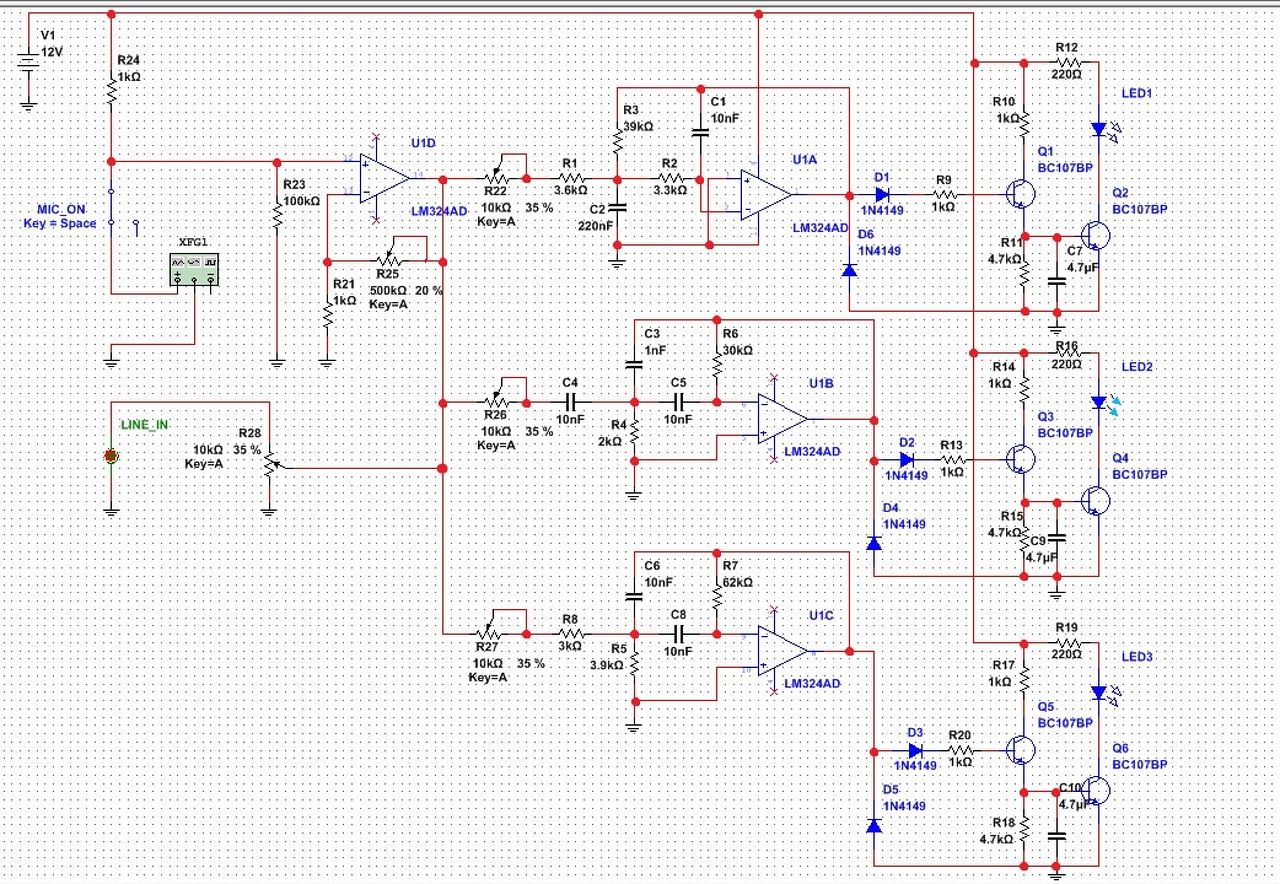Screen dimensions: 1280x884
Task: Select the U1C op-amp triangle symbol
Action: [783, 650]
